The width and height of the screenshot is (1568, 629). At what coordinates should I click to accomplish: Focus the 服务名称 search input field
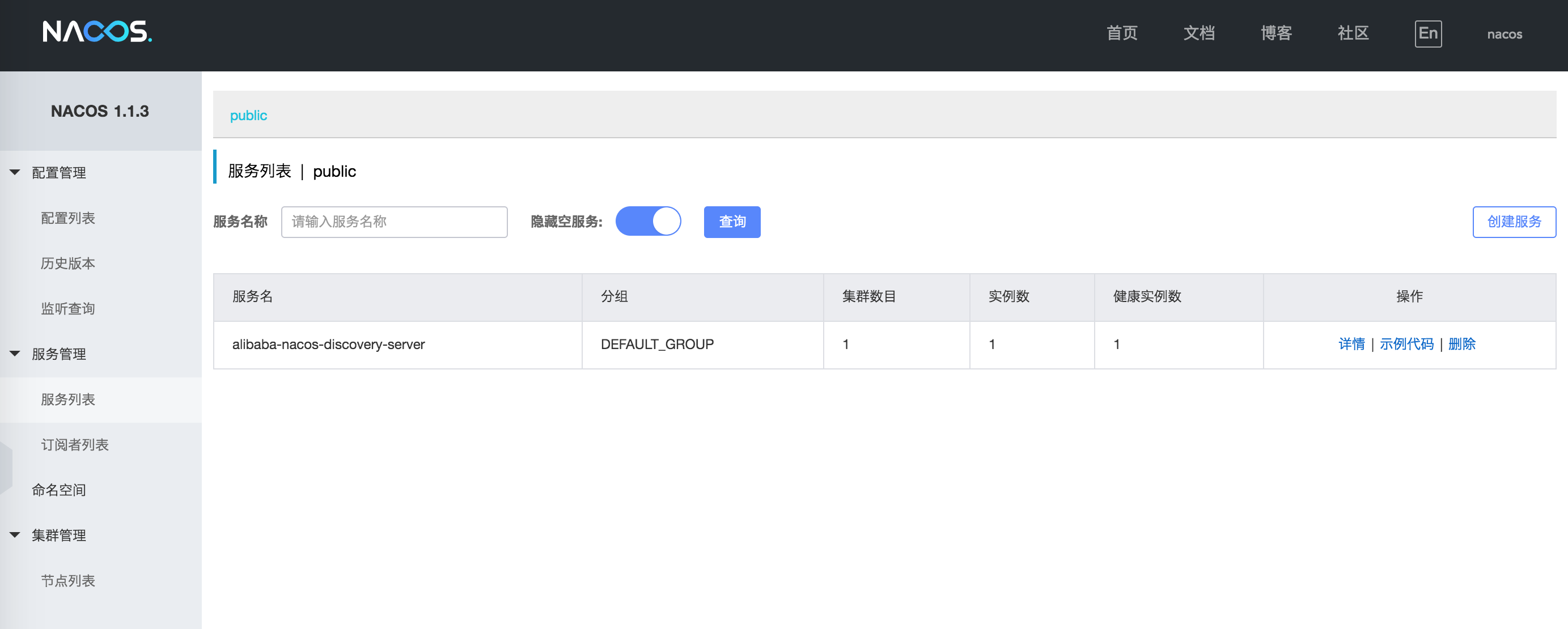(394, 222)
